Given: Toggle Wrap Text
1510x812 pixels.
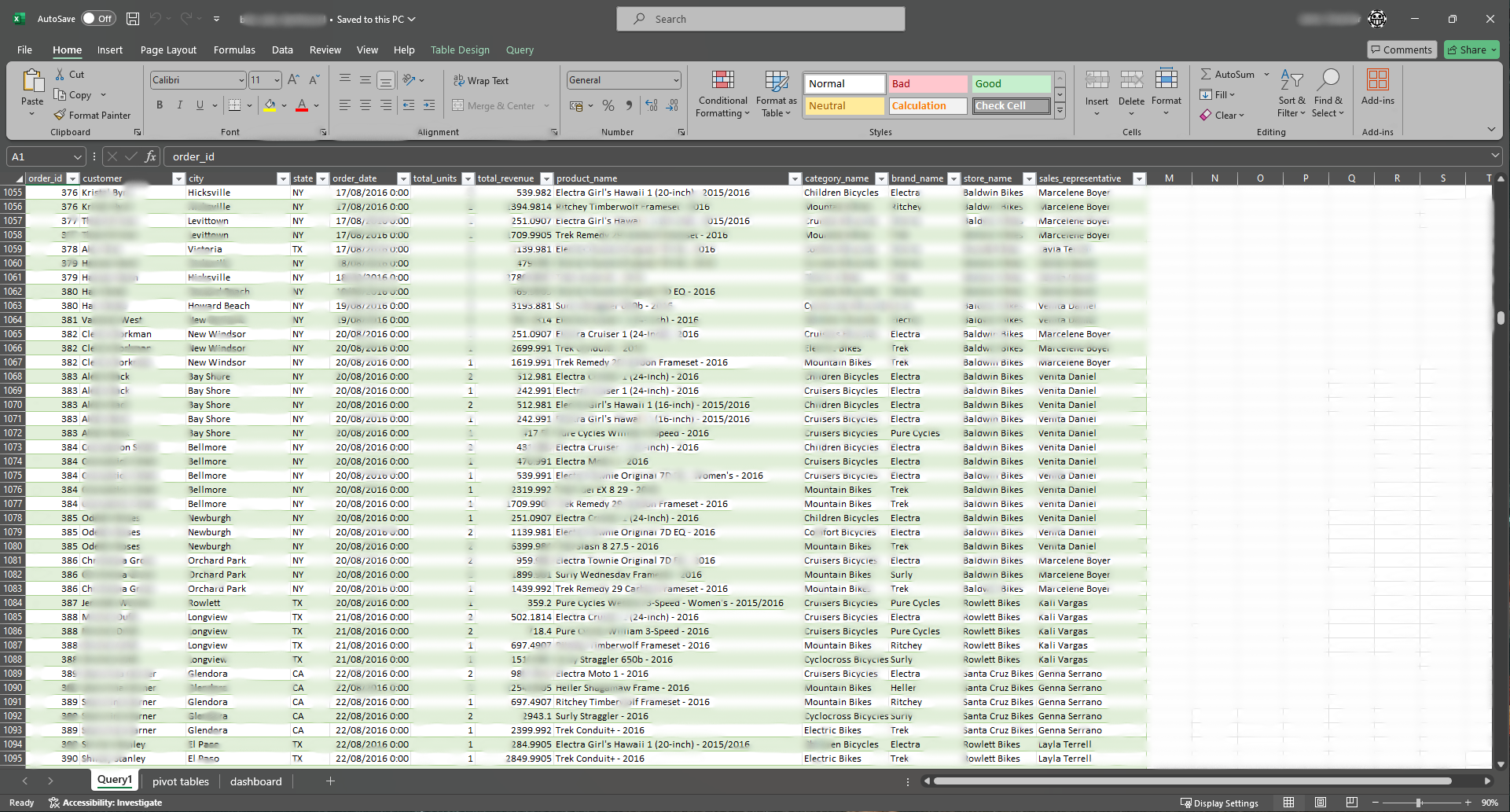Looking at the screenshot, I should point(481,81).
